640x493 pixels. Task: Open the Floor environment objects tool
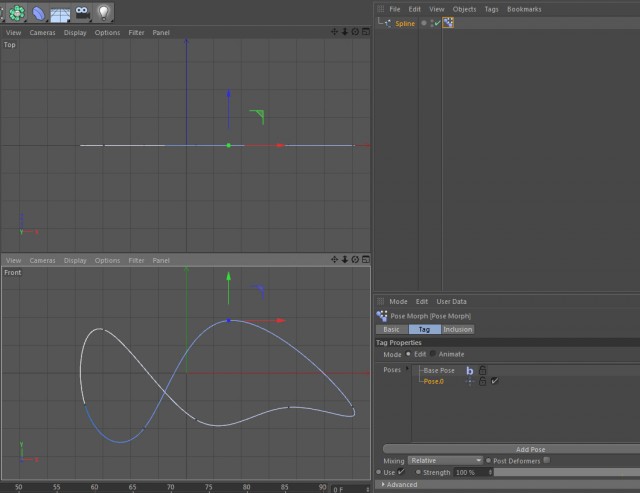pyautogui.click(x=60, y=13)
